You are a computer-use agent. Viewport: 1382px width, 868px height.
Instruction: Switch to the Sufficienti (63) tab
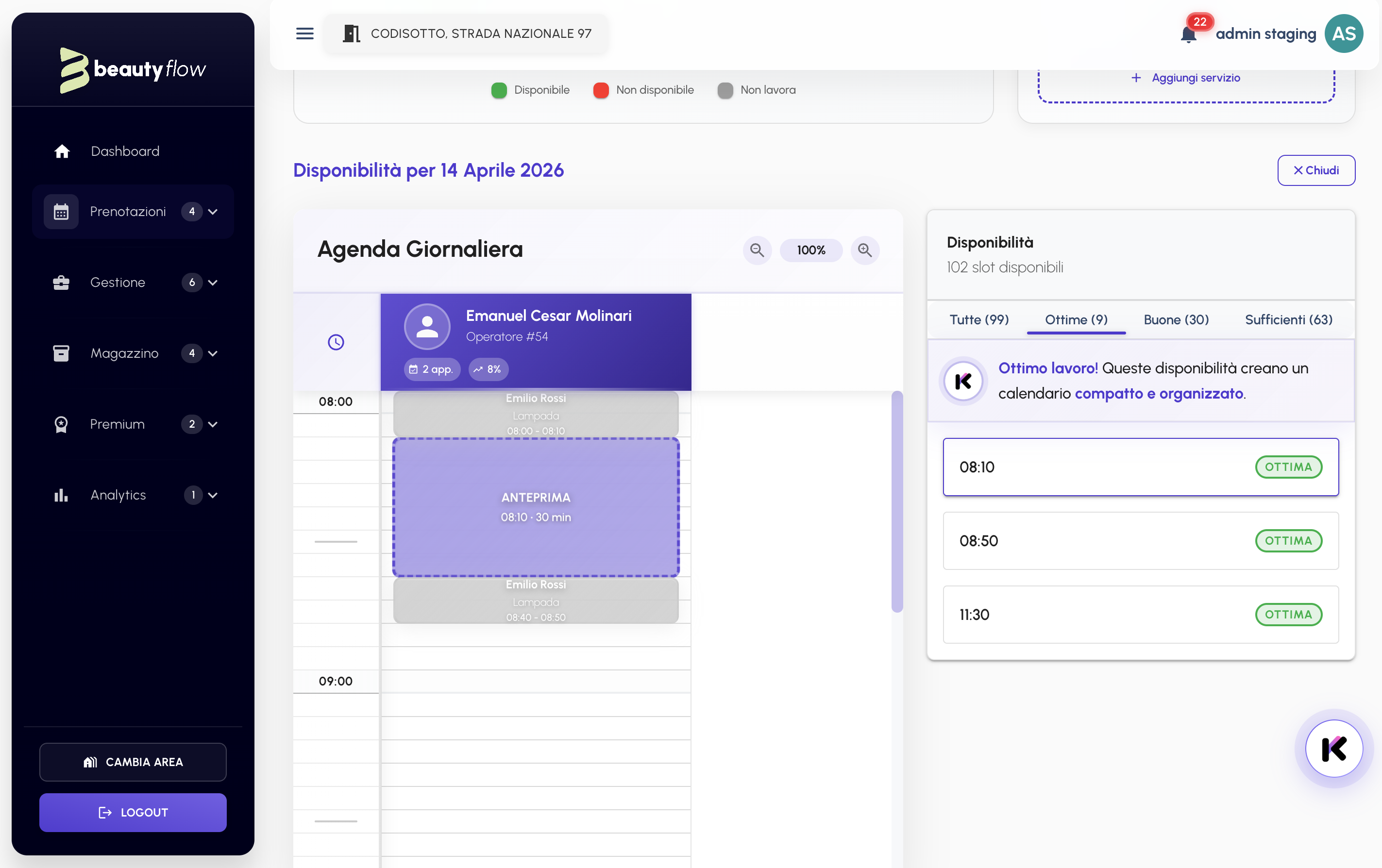pyautogui.click(x=1288, y=319)
